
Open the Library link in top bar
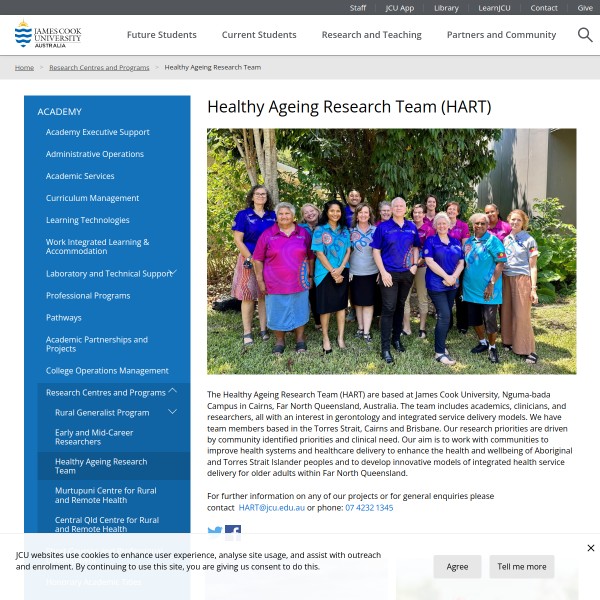tap(446, 7)
